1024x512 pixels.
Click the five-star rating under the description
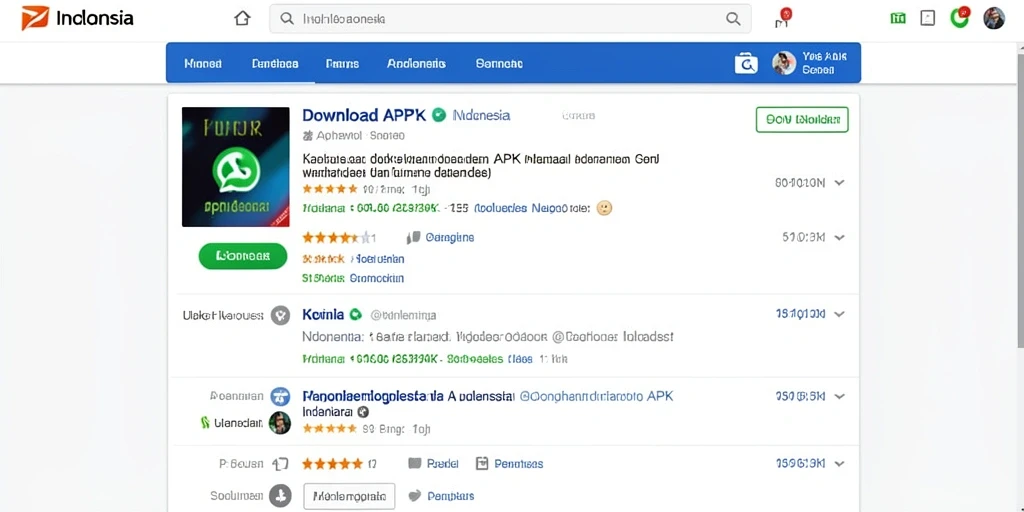coord(330,189)
